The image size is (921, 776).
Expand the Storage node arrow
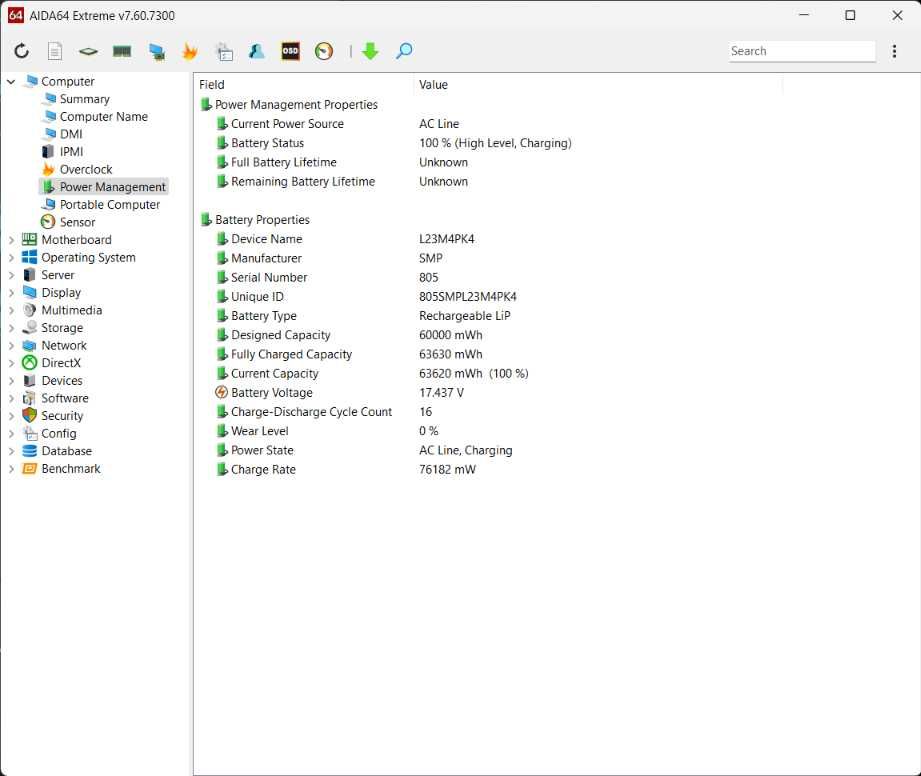11,328
